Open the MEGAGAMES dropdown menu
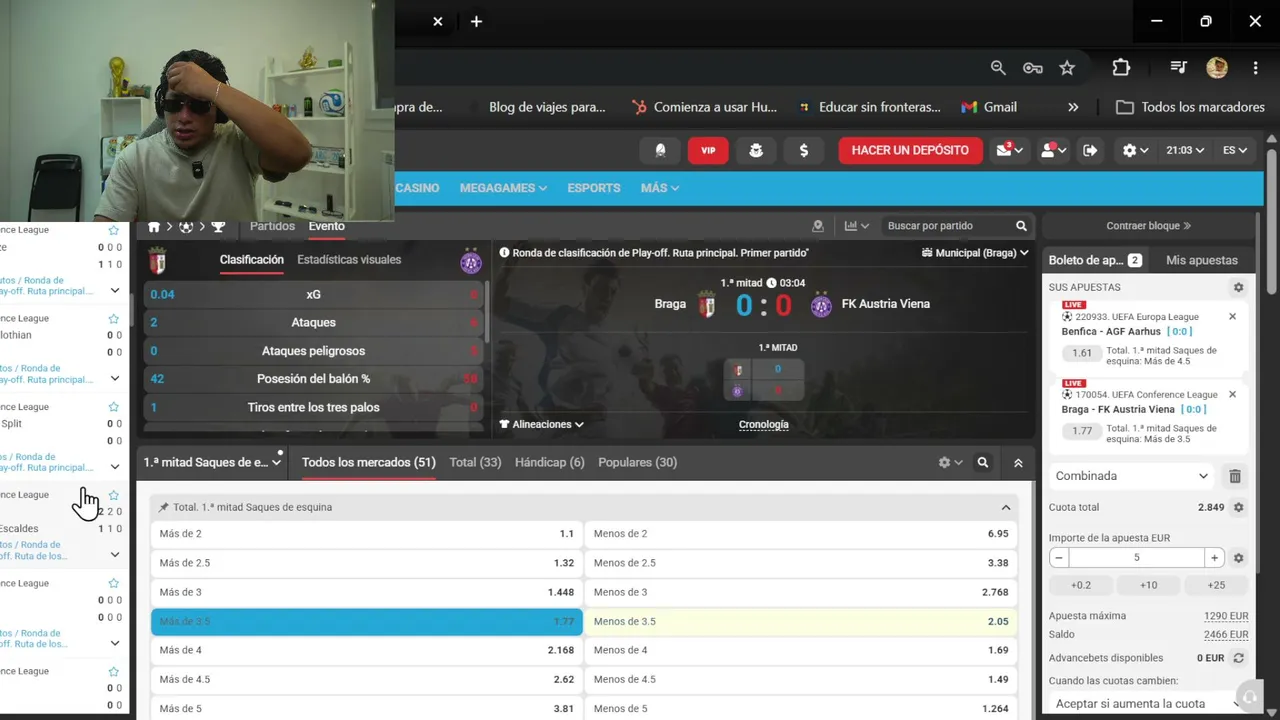The width and height of the screenshot is (1280, 720). coord(503,188)
